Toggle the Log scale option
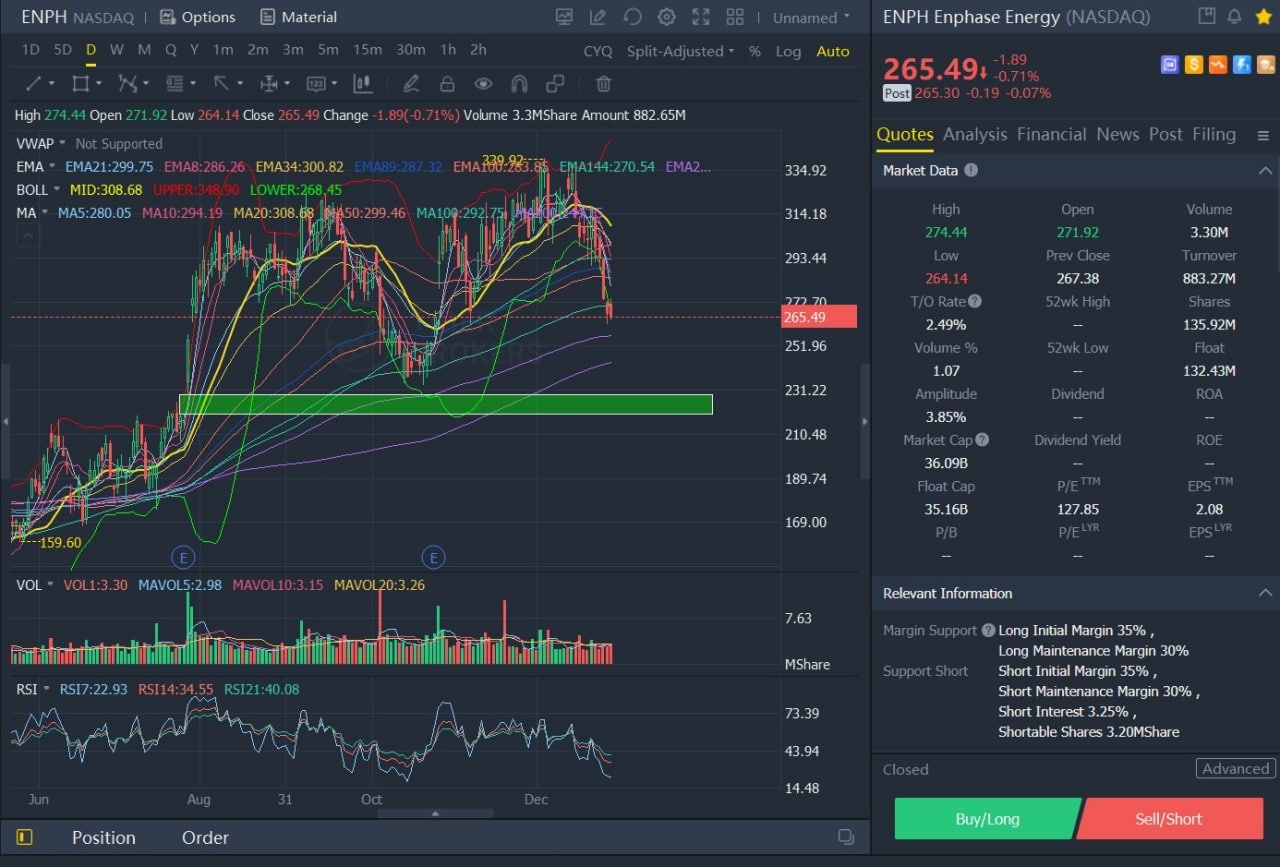 [x=788, y=51]
